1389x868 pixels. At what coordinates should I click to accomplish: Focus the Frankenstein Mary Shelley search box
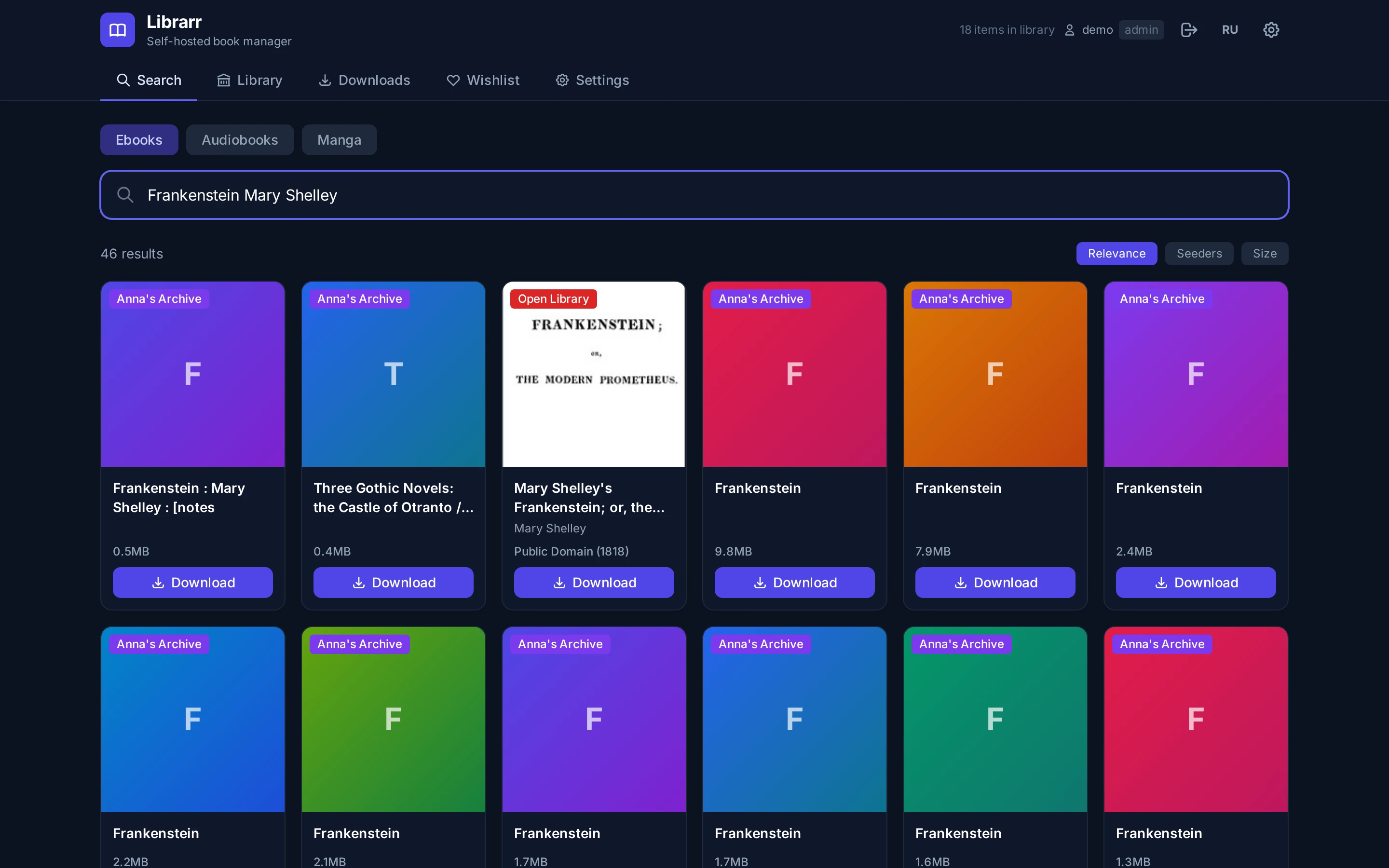pos(694,195)
